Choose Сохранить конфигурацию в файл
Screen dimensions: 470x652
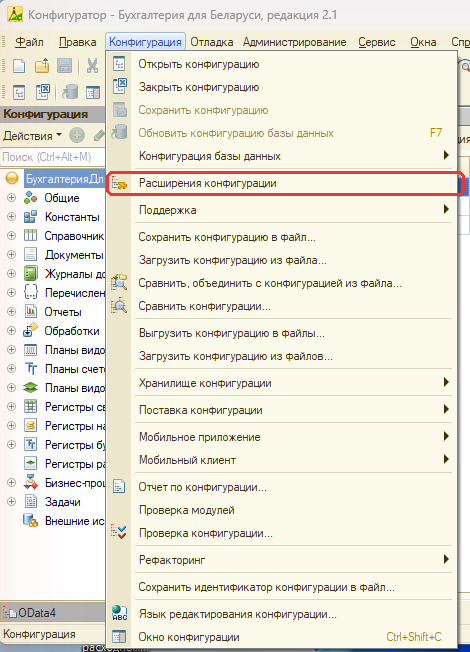(x=282, y=237)
